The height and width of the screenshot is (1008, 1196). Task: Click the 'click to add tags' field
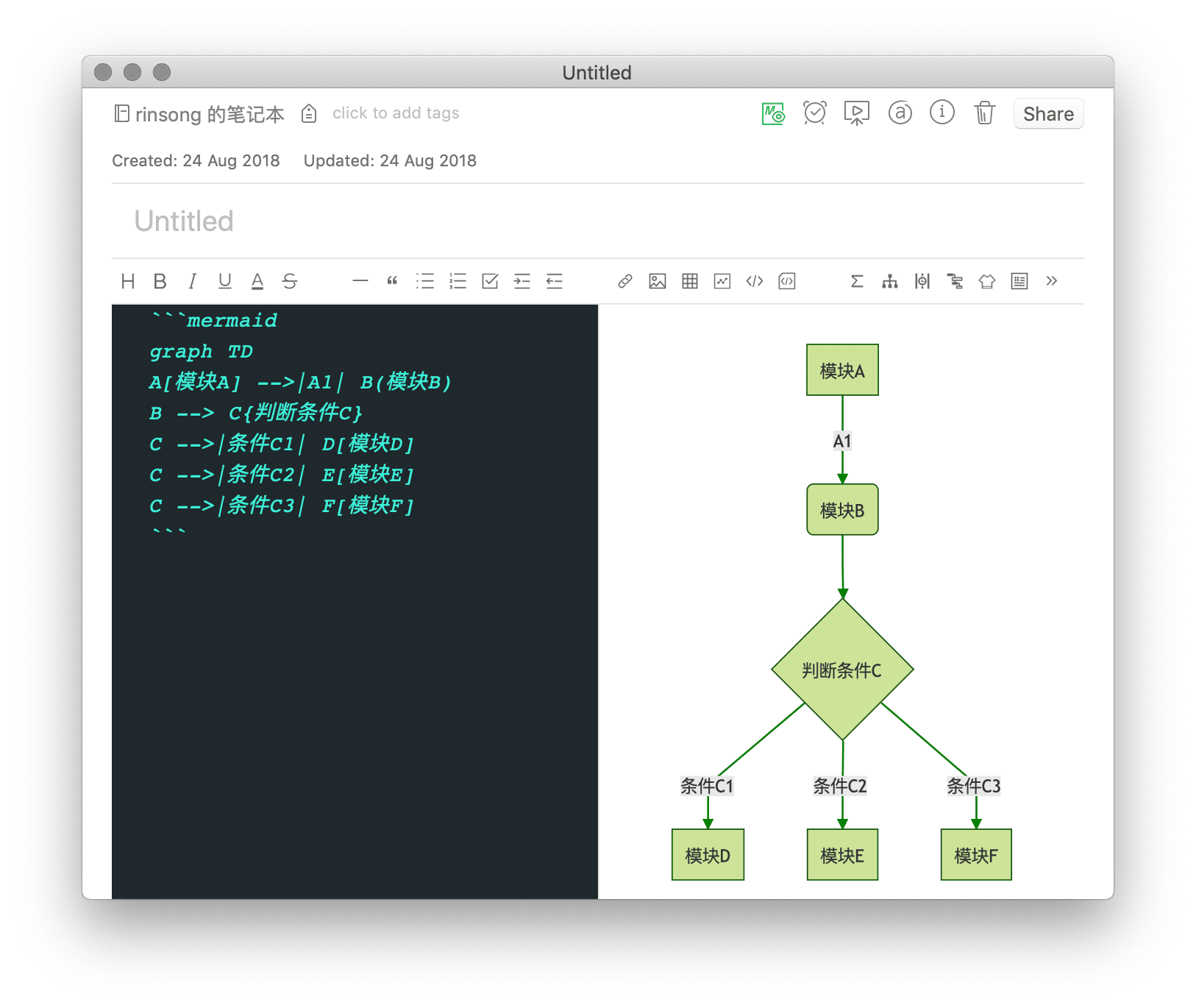pyautogui.click(x=396, y=113)
